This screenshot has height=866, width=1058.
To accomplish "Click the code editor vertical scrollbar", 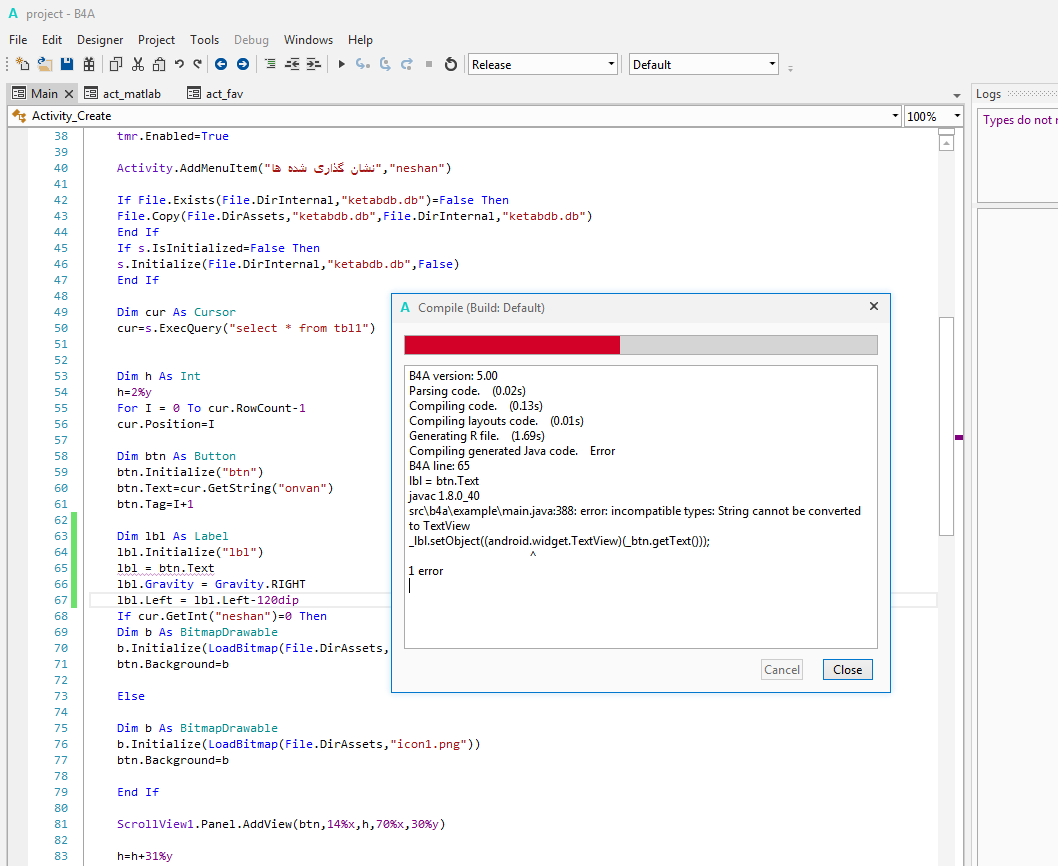I will tap(946, 425).
